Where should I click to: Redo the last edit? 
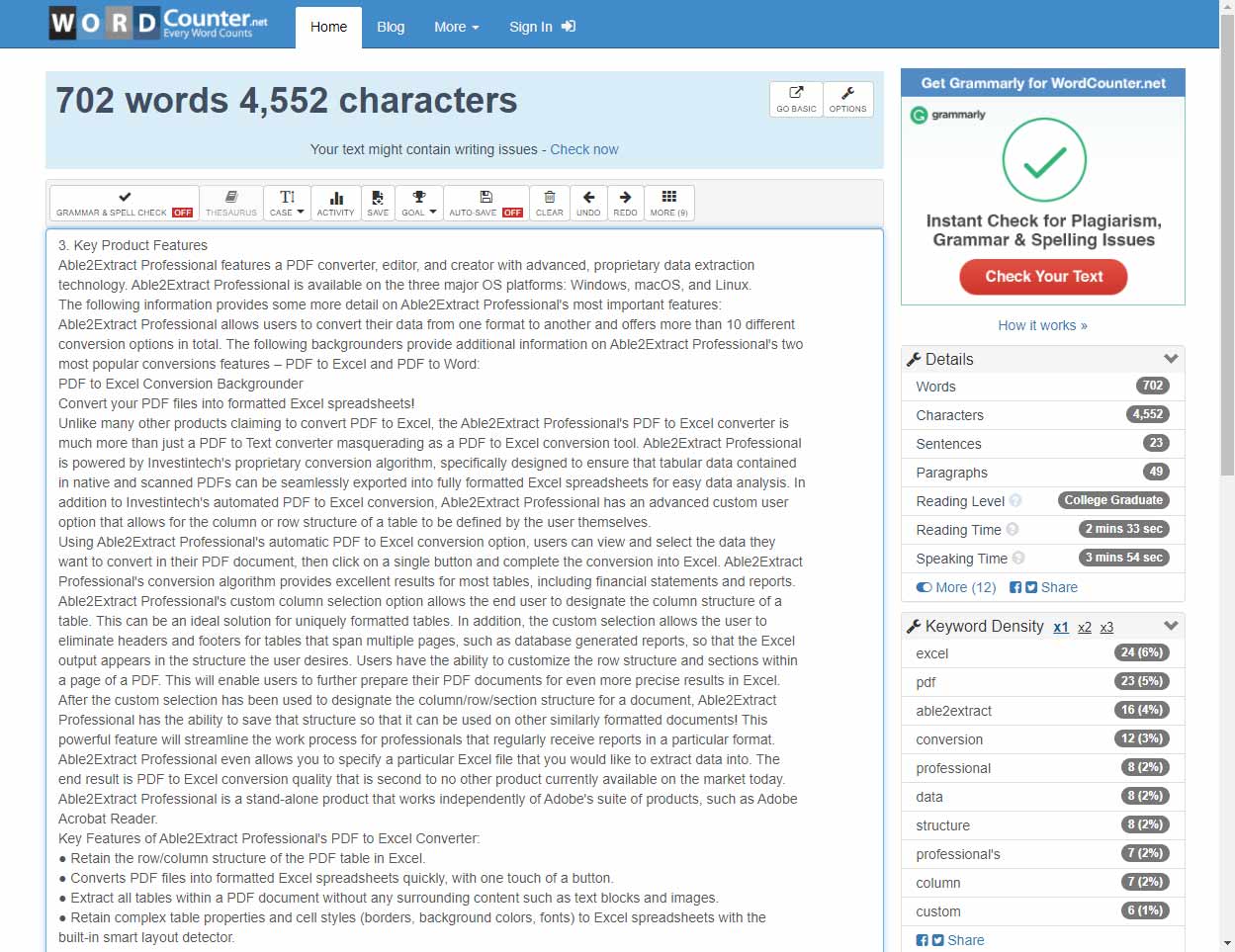coord(625,203)
